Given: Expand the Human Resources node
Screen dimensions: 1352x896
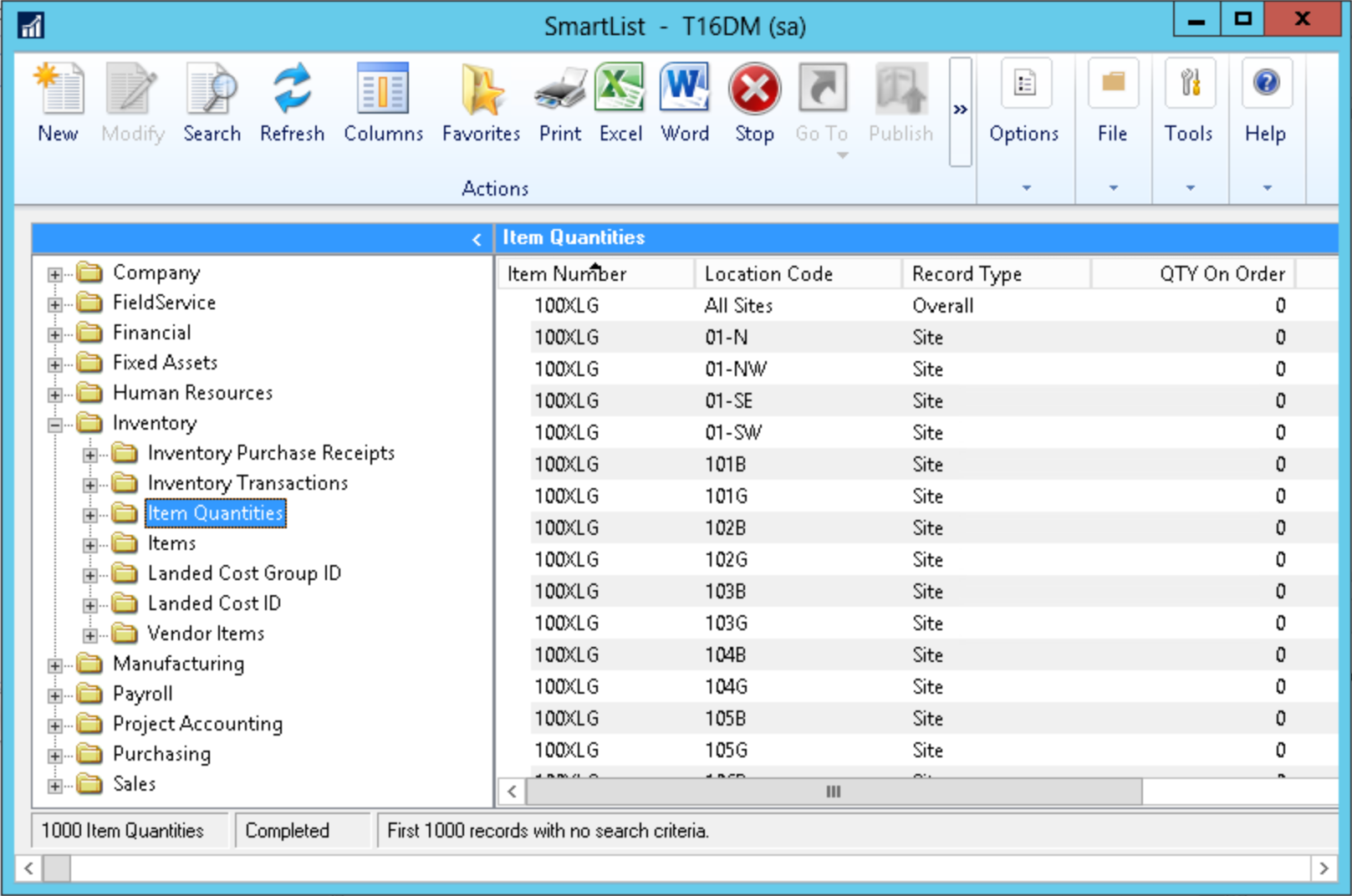Looking at the screenshot, I should click(x=55, y=395).
